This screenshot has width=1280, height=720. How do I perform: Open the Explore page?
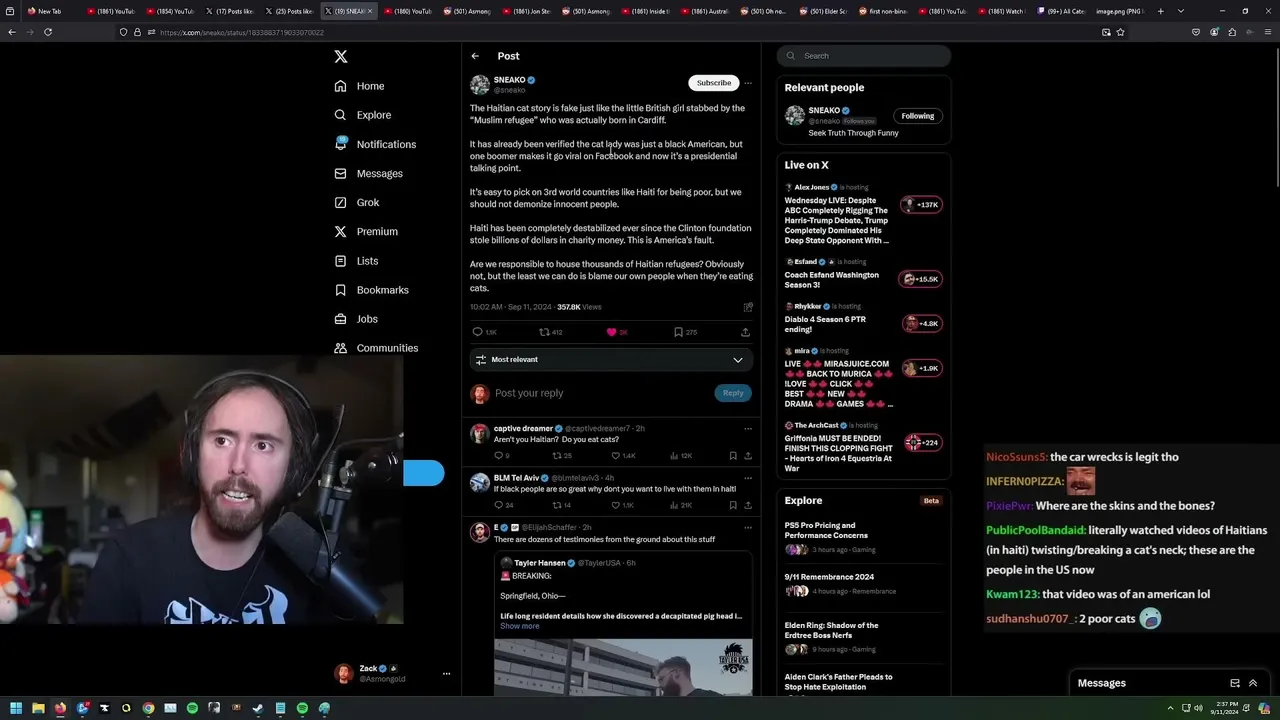362,115
